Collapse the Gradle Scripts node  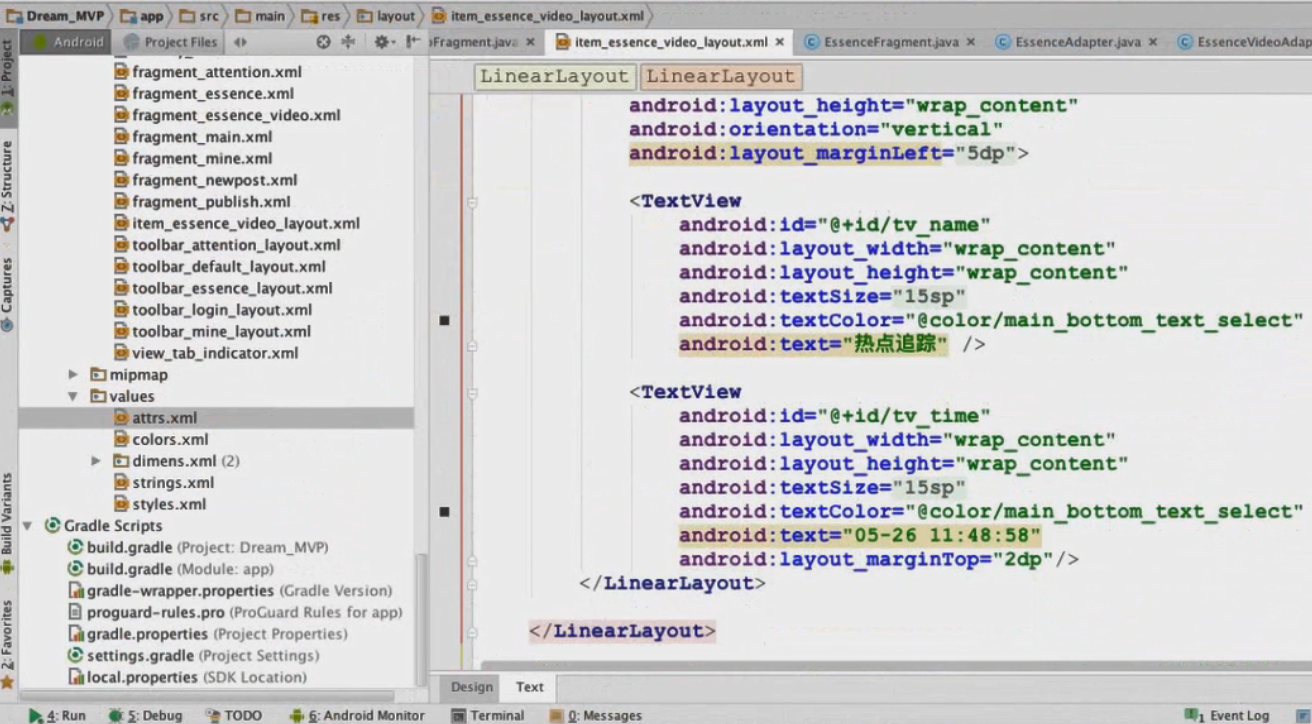(27, 526)
